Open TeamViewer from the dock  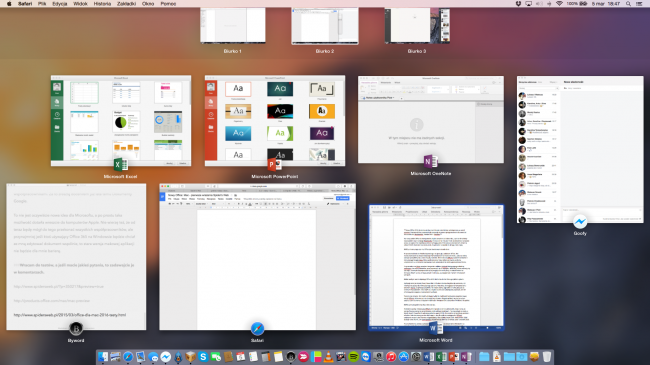coord(366,356)
